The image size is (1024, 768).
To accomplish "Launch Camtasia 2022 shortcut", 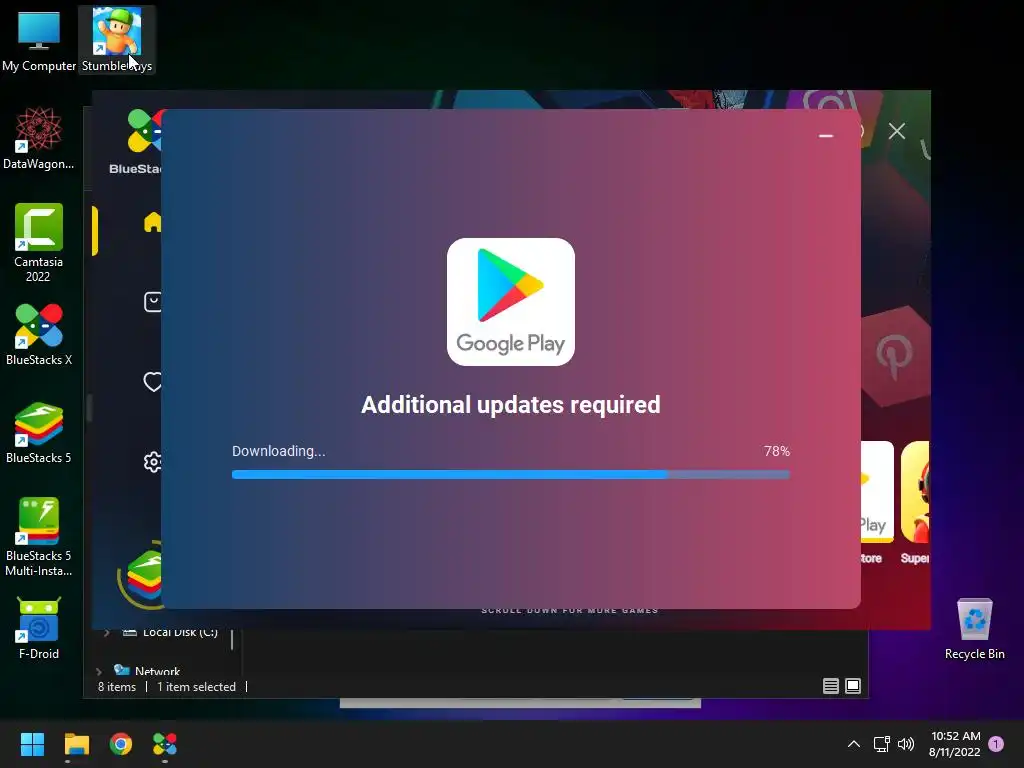I will click(x=39, y=243).
